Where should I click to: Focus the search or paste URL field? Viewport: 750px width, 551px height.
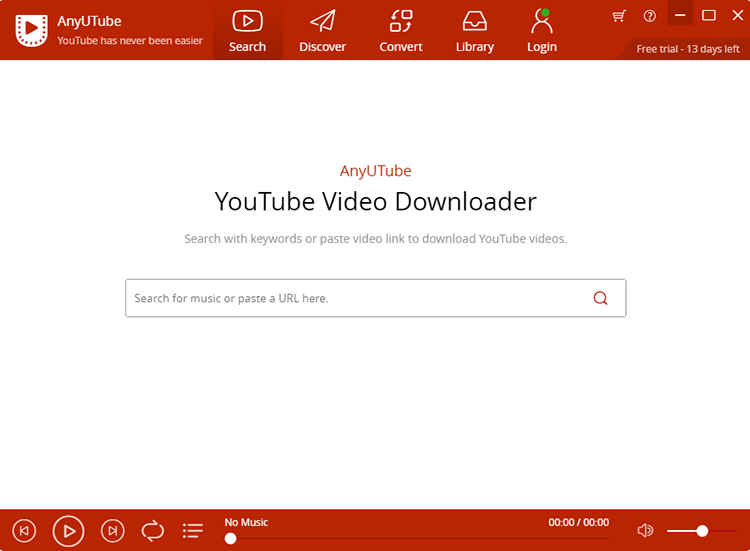point(375,298)
